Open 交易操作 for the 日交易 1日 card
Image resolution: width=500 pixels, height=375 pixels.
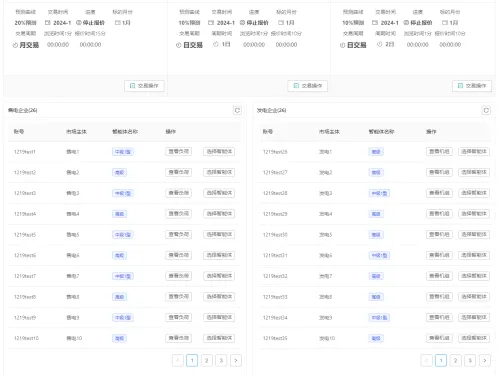308,86
